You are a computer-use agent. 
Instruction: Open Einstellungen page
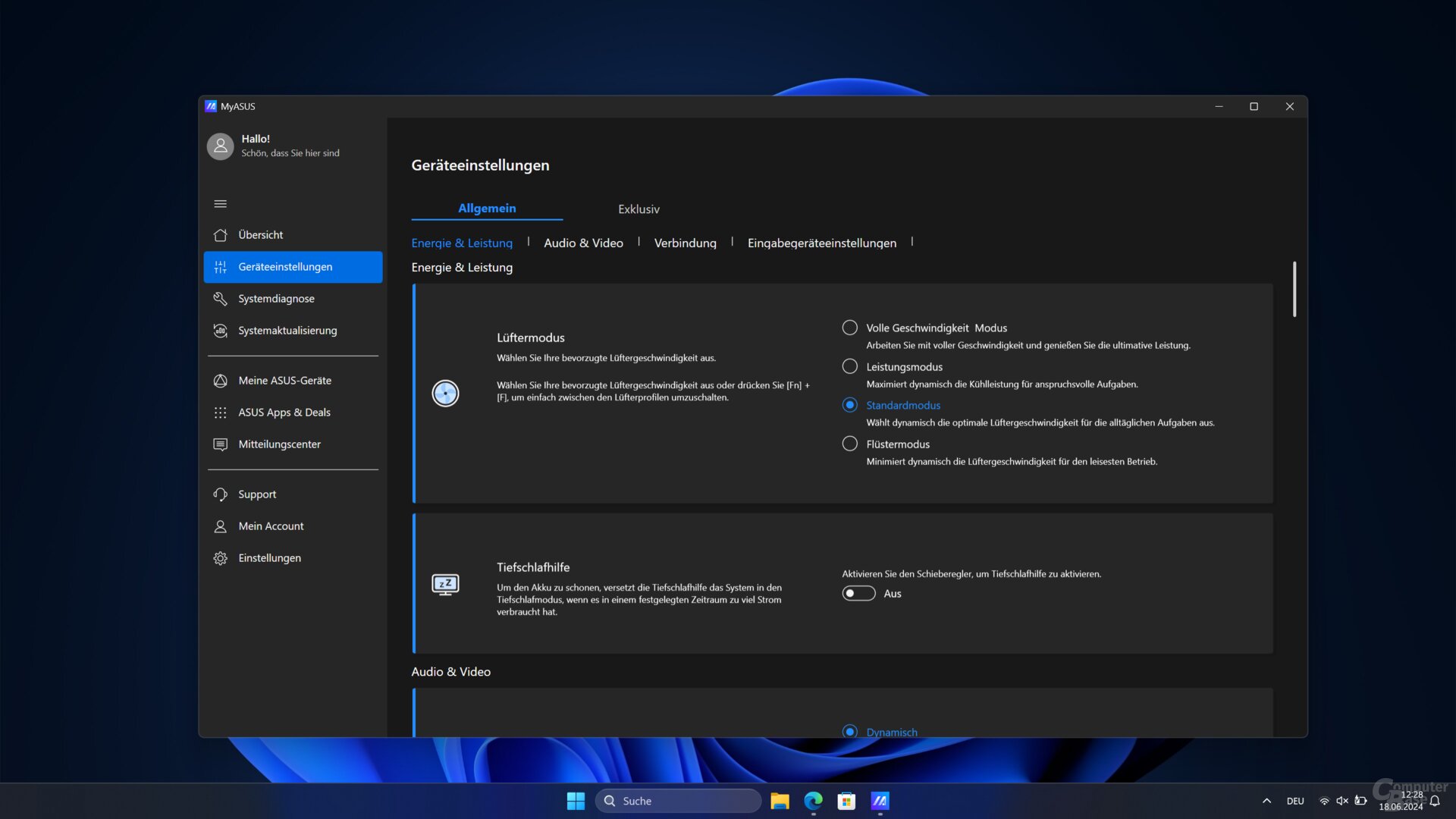(x=293, y=558)
